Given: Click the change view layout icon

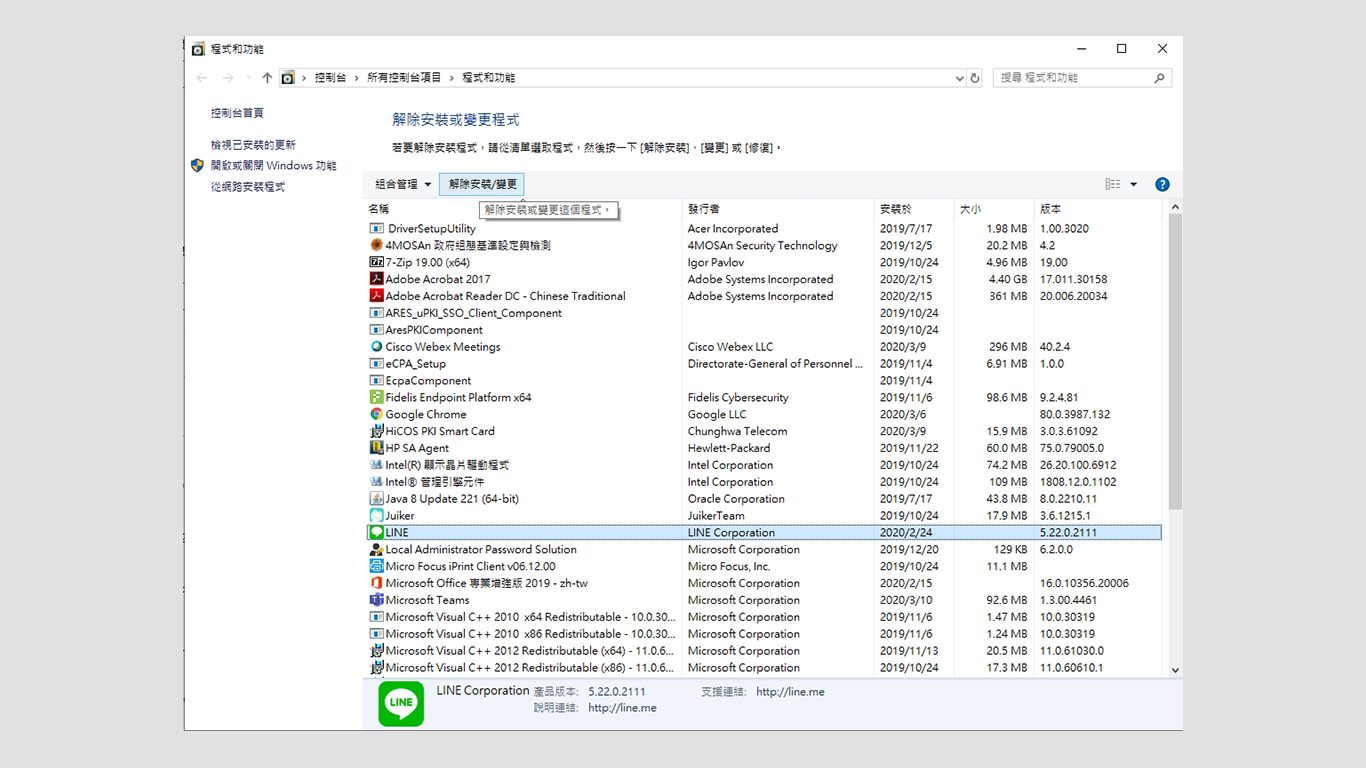Looking at the screenshot, I should tap(1113, 184).
